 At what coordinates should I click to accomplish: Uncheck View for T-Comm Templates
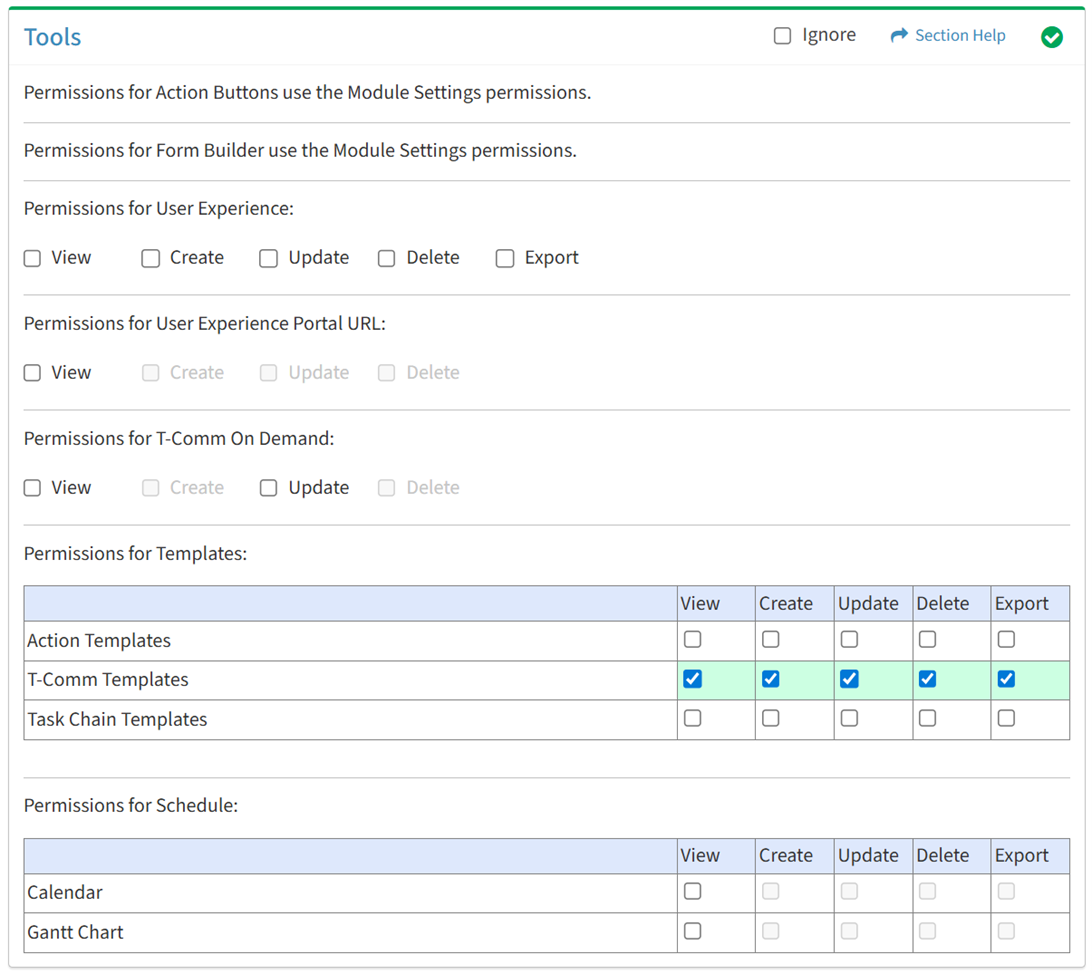pos(692,679)
